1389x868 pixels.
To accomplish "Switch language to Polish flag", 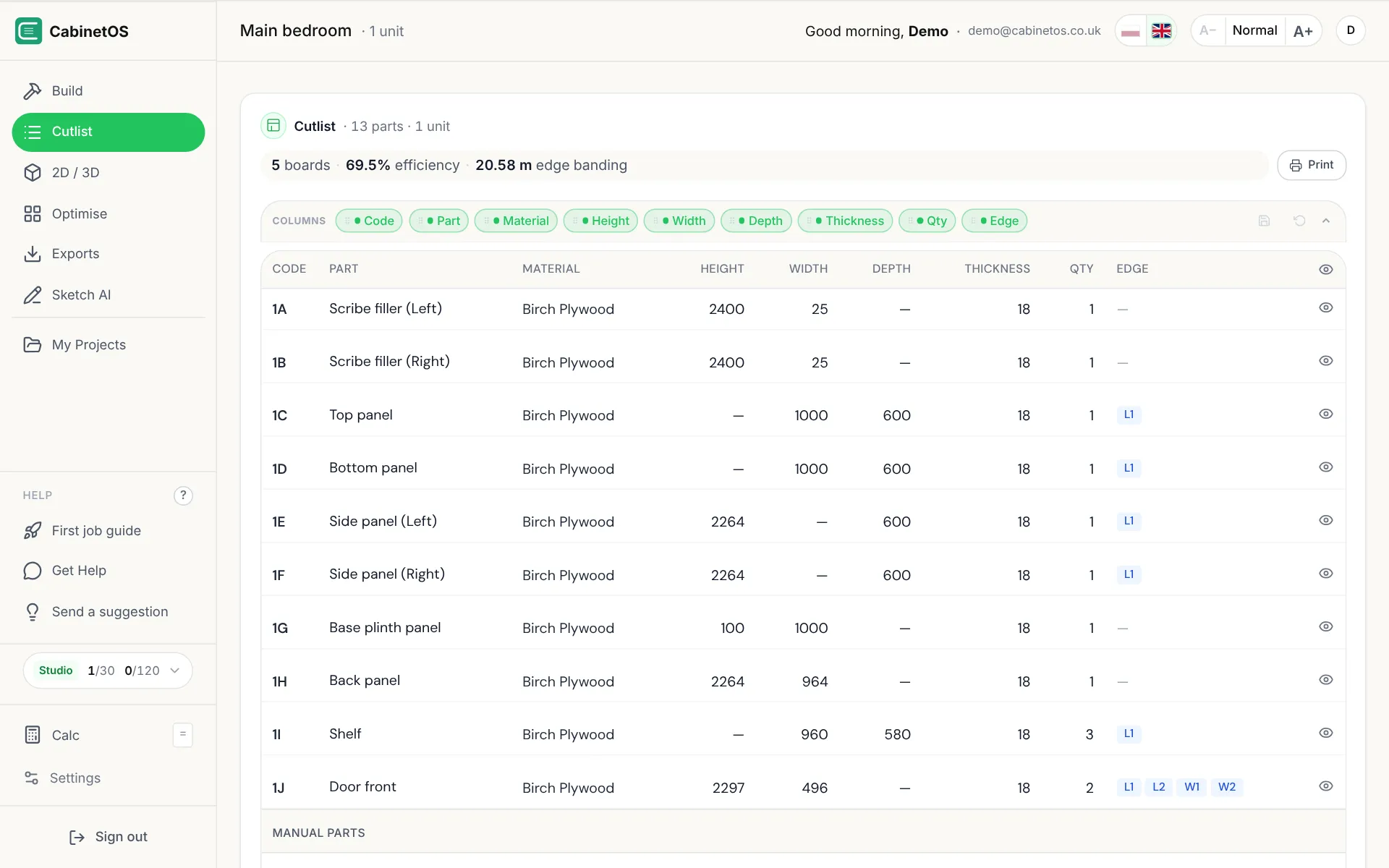I will (x=1131, y=31).
